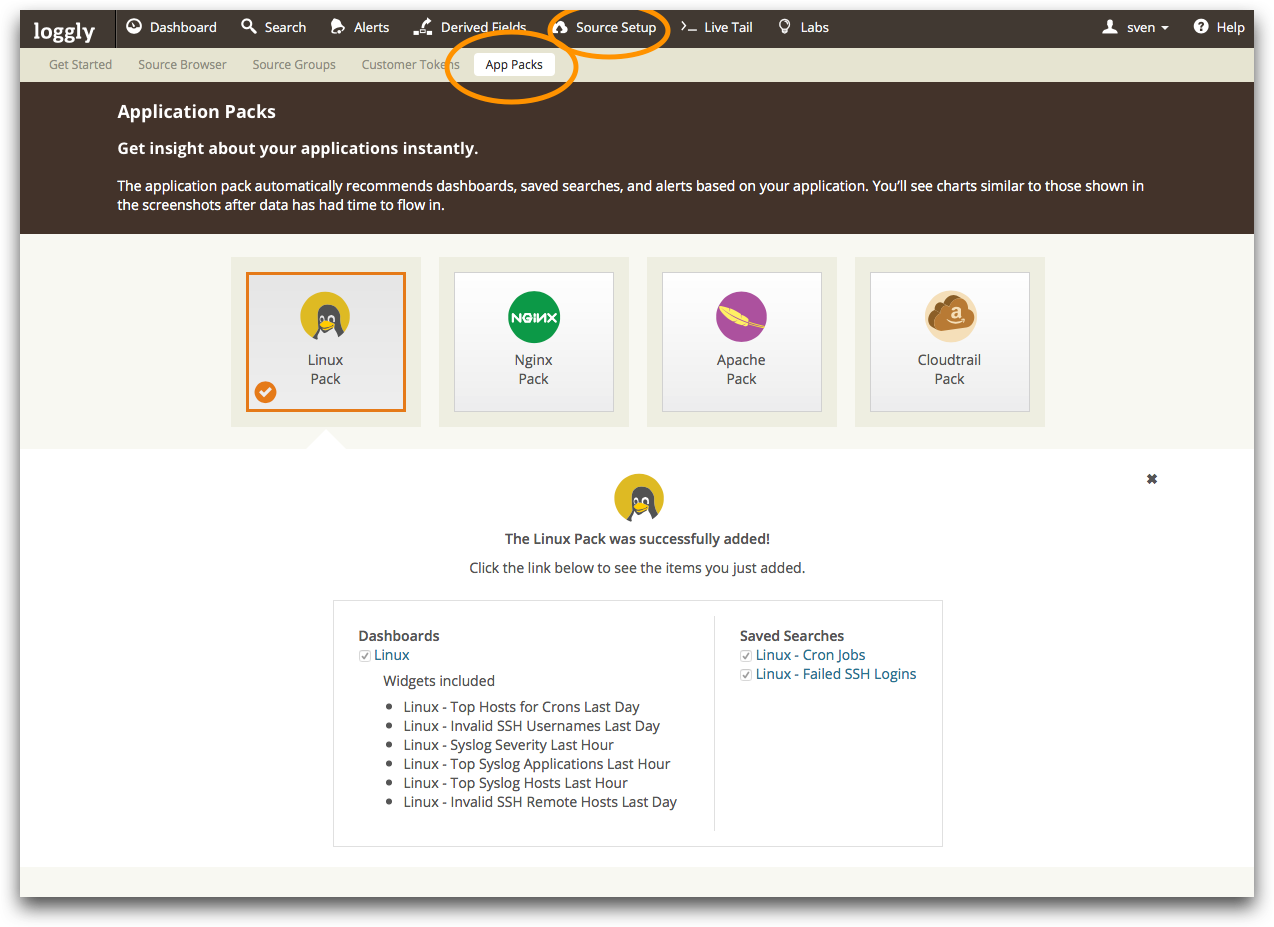Select the Nginx Pack tile
Screen dimensions: 1274x927
click(x=534, y=342)
